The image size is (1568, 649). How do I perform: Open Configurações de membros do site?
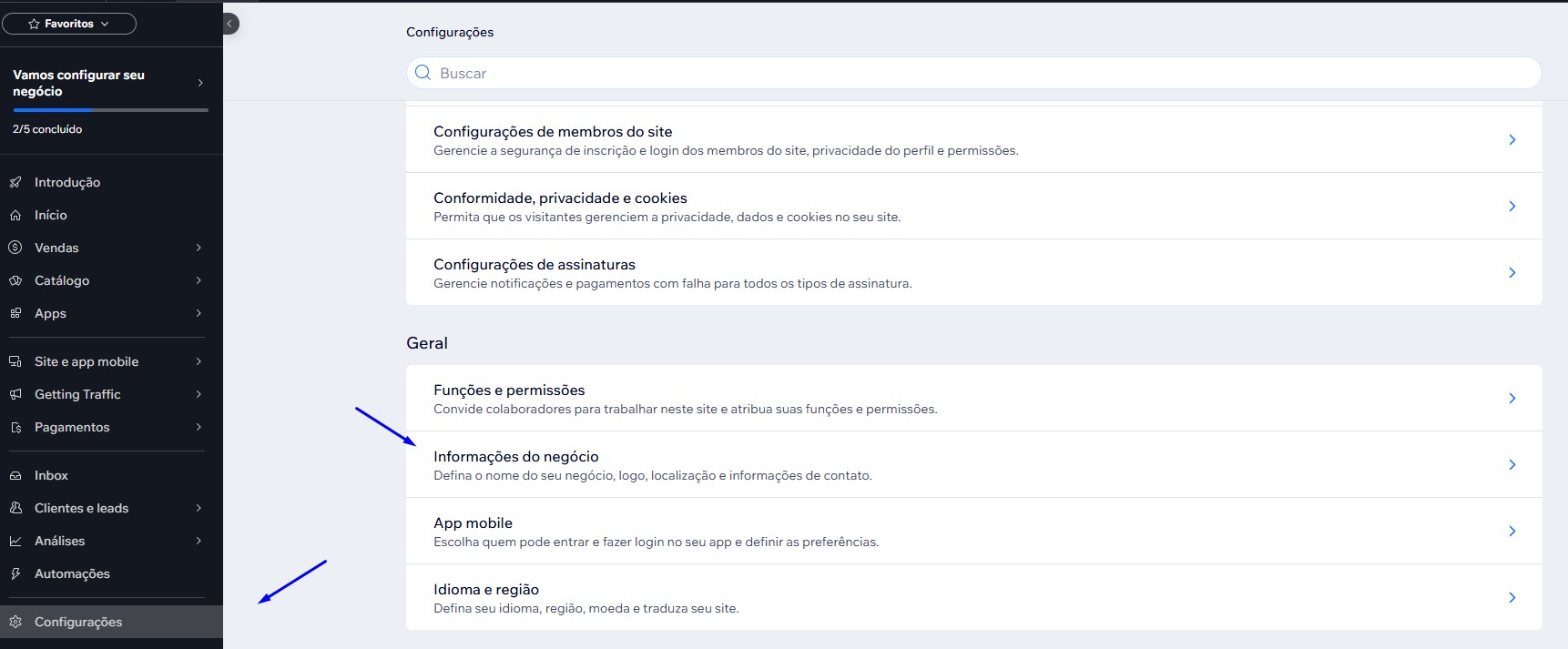pos(974,139)
